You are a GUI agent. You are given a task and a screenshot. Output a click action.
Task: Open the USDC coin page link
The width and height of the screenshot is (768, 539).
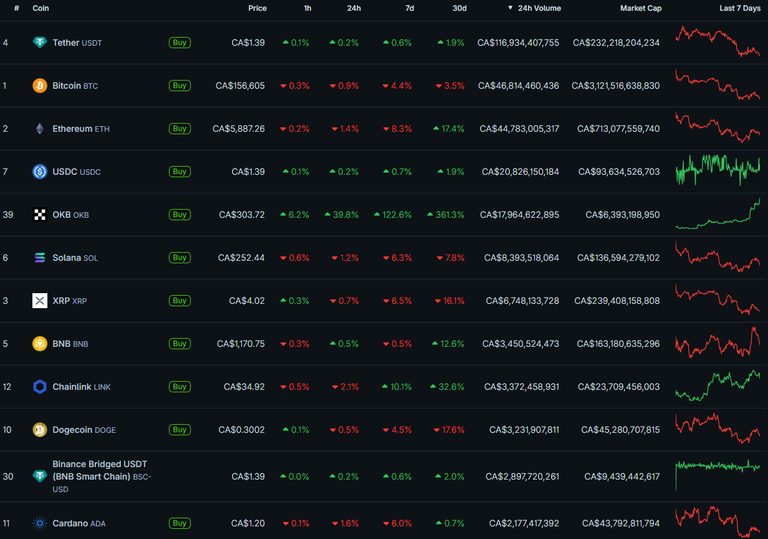[76, 172]
